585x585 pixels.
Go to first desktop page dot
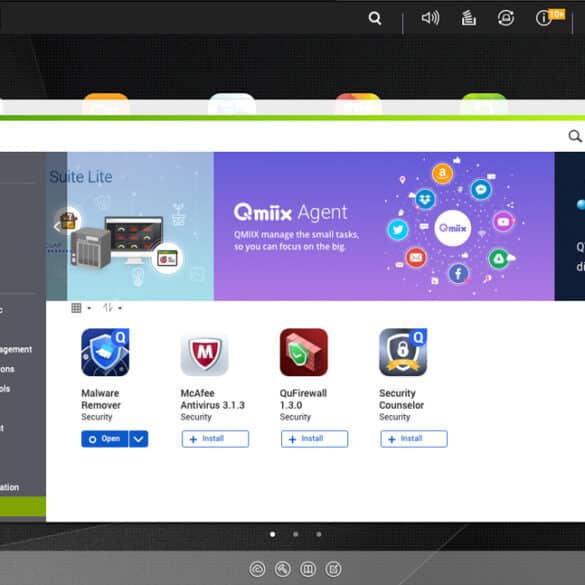[273, 534]
